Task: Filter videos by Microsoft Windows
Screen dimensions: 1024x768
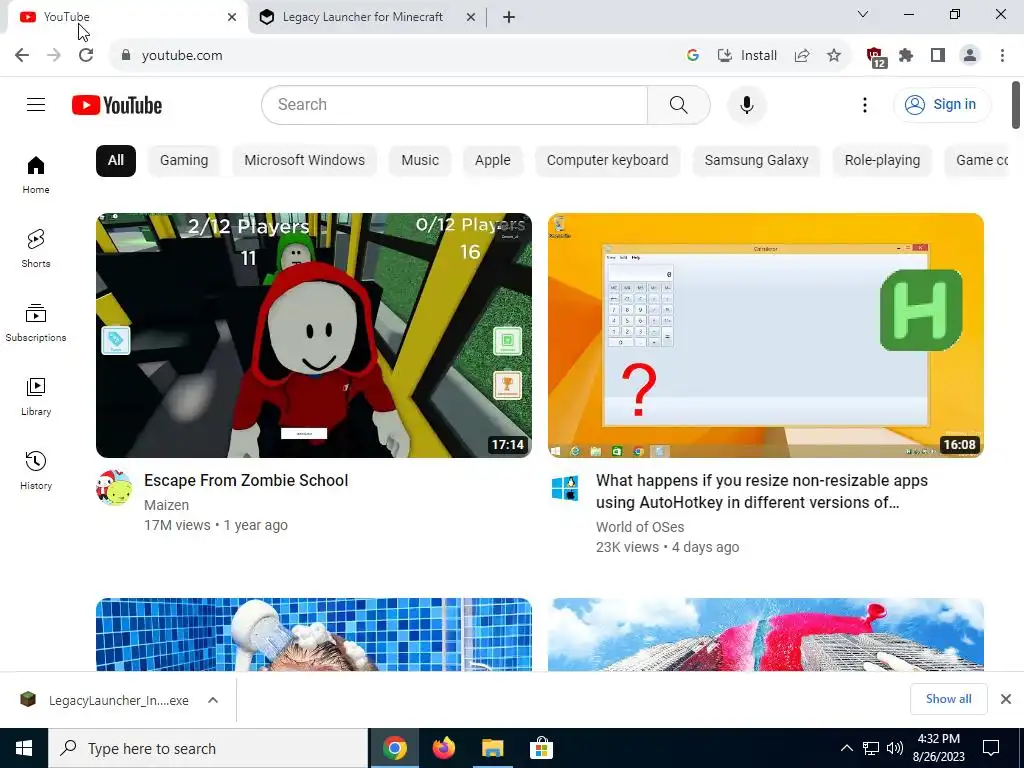Action: tap(304, 161)
